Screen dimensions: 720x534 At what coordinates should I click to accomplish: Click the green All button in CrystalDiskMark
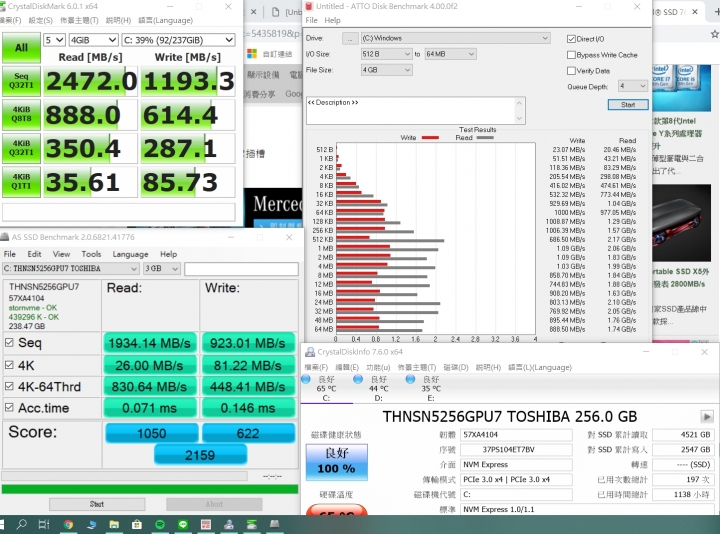click(21, 47)
